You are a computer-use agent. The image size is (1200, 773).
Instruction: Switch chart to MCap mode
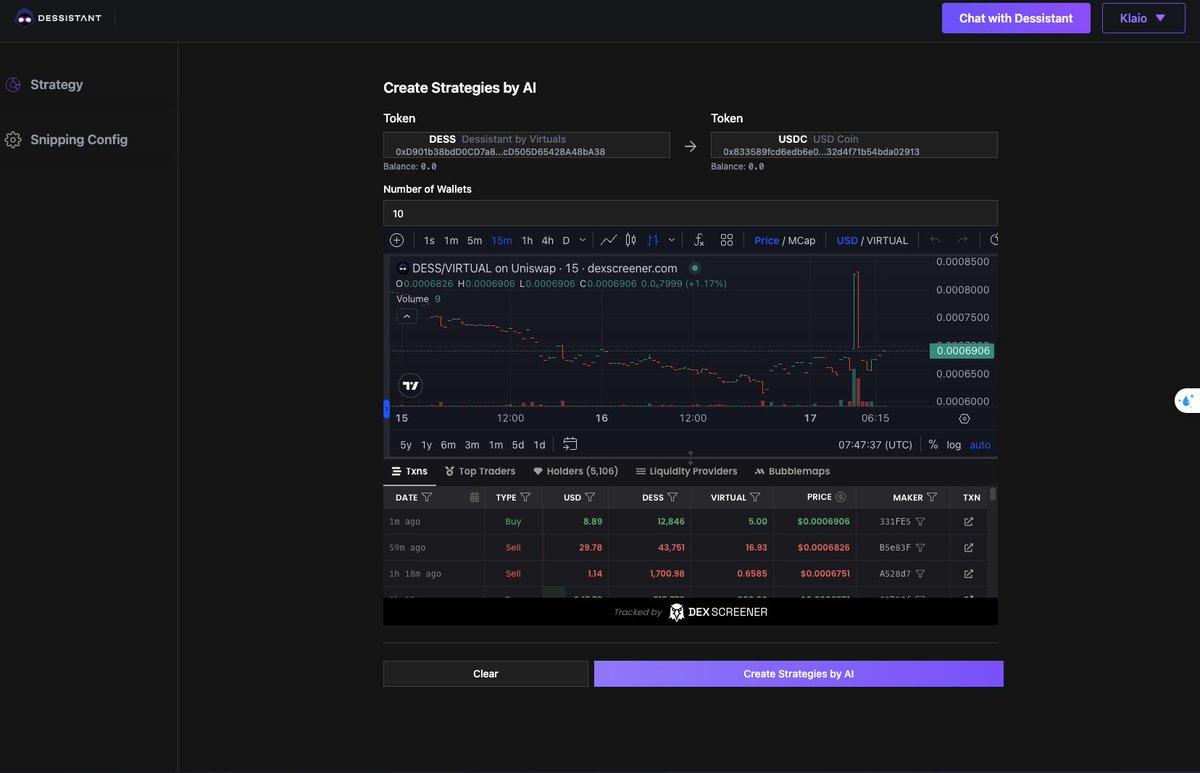point(802,241)
